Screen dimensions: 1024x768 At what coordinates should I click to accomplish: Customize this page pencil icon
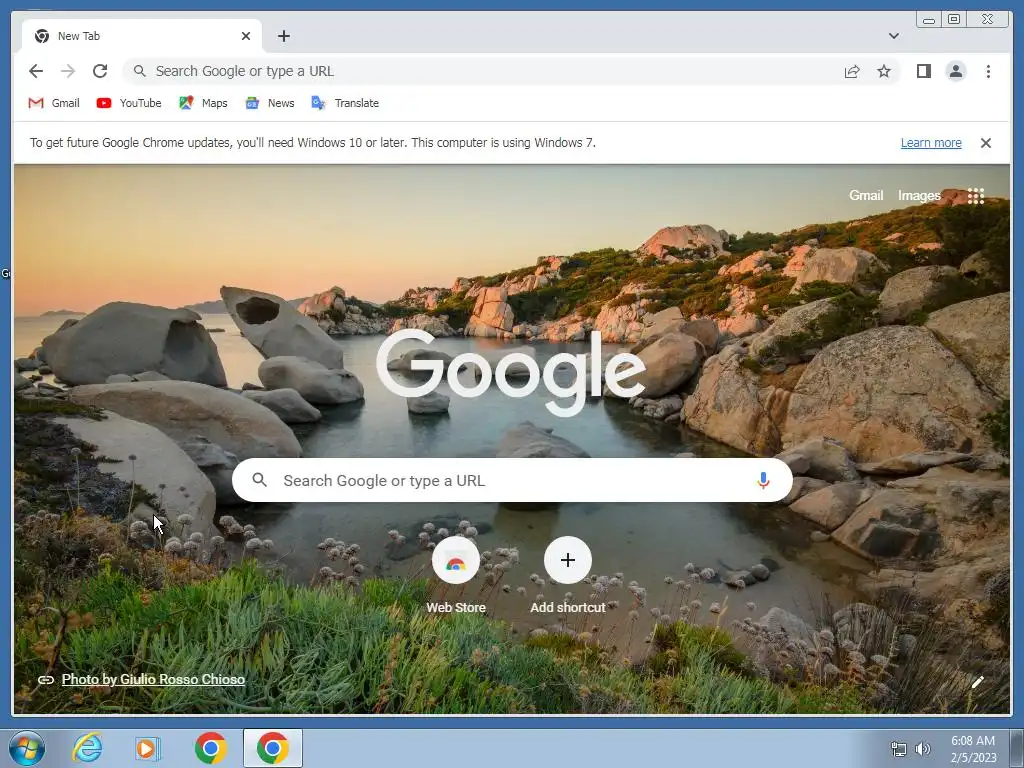coord(977,682)
